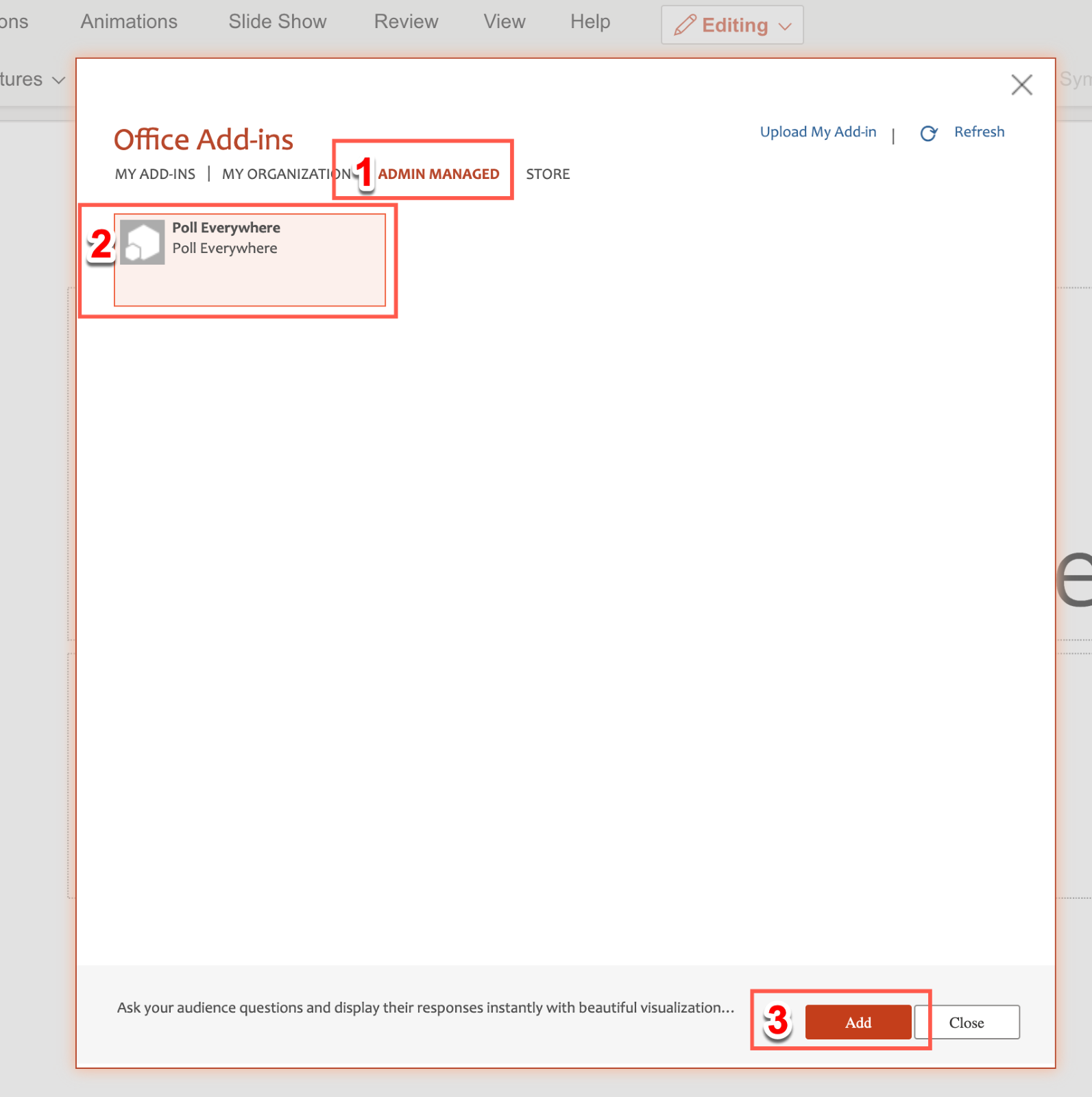
Task: Click the Close button beside Add
Action: pyautogui.click(x=967, y=1022)
